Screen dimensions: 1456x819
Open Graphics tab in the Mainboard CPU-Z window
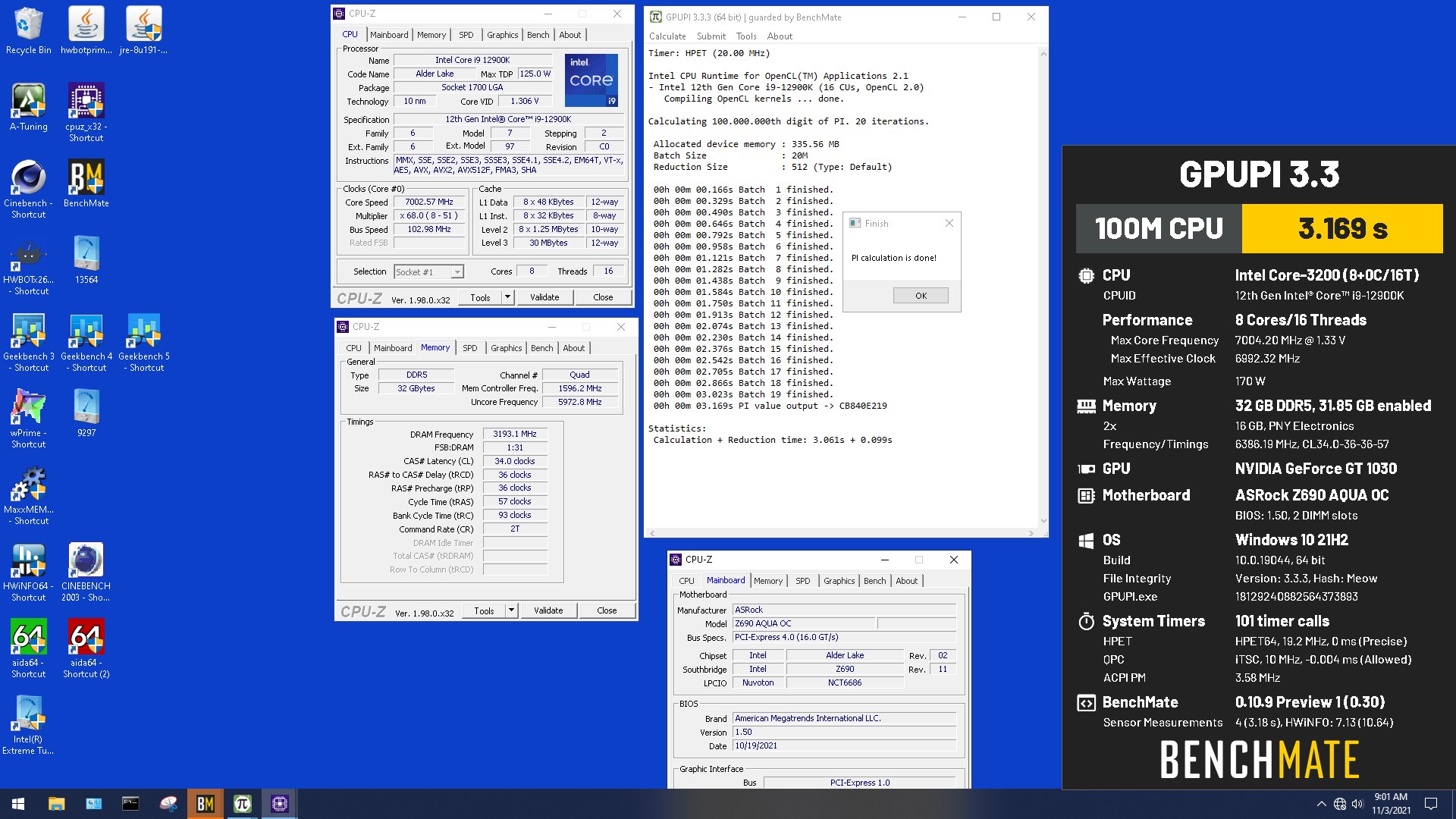click(839, 581)
